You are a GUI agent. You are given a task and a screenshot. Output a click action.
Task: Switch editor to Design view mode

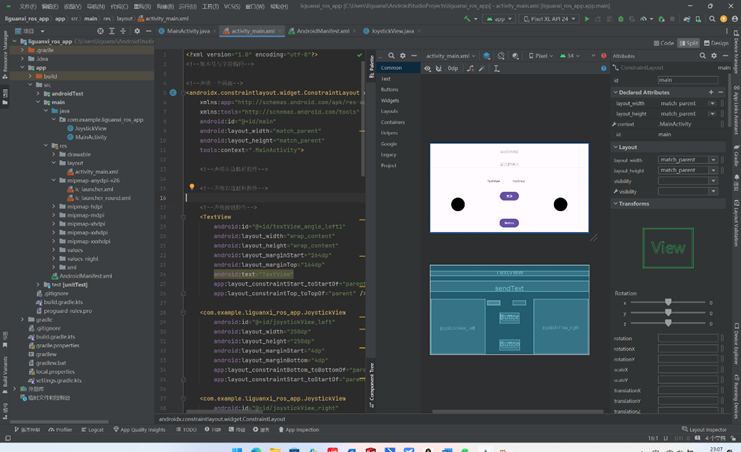pyautogui.click(x=716, y=43)
